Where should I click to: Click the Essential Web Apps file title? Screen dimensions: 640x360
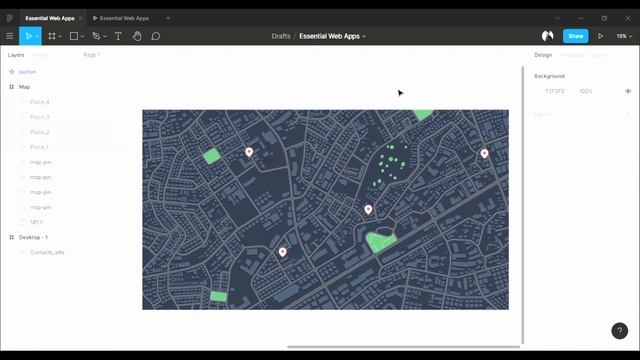click(x=329, y=36)
